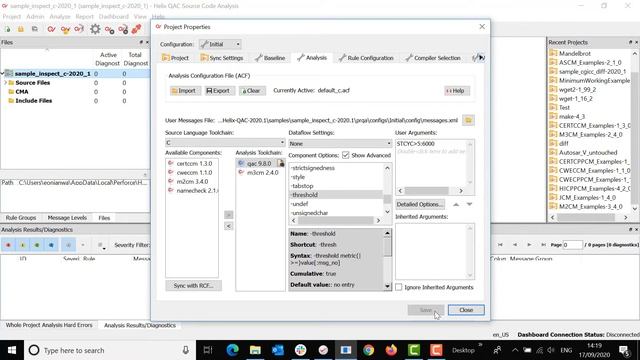This screenshot has height=360, width=640.
Task: Switch to the Compiler Selection tab
Action: [433, 58]
